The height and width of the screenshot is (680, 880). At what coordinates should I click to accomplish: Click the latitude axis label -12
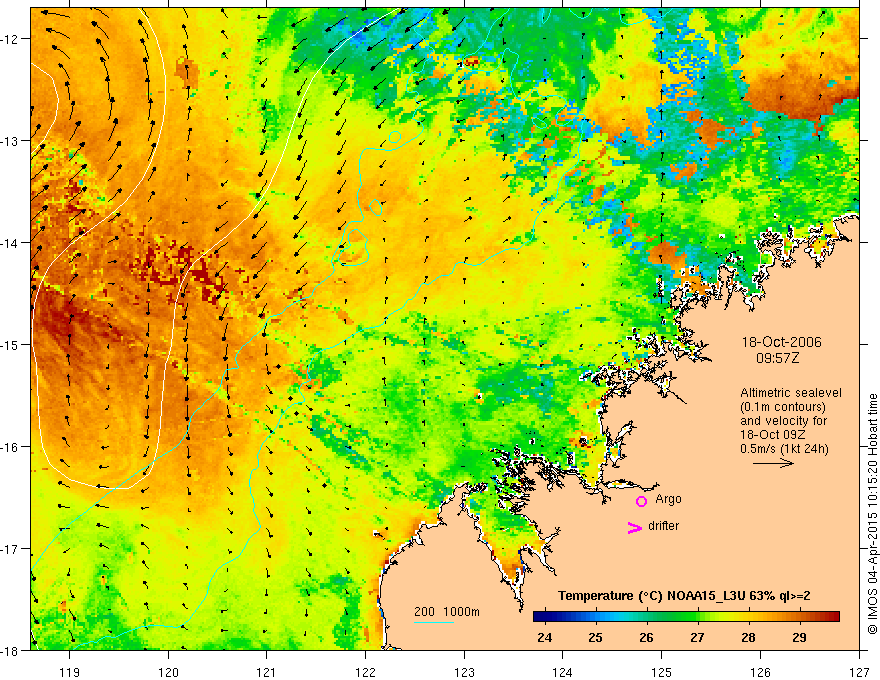(x=10, y=39)
